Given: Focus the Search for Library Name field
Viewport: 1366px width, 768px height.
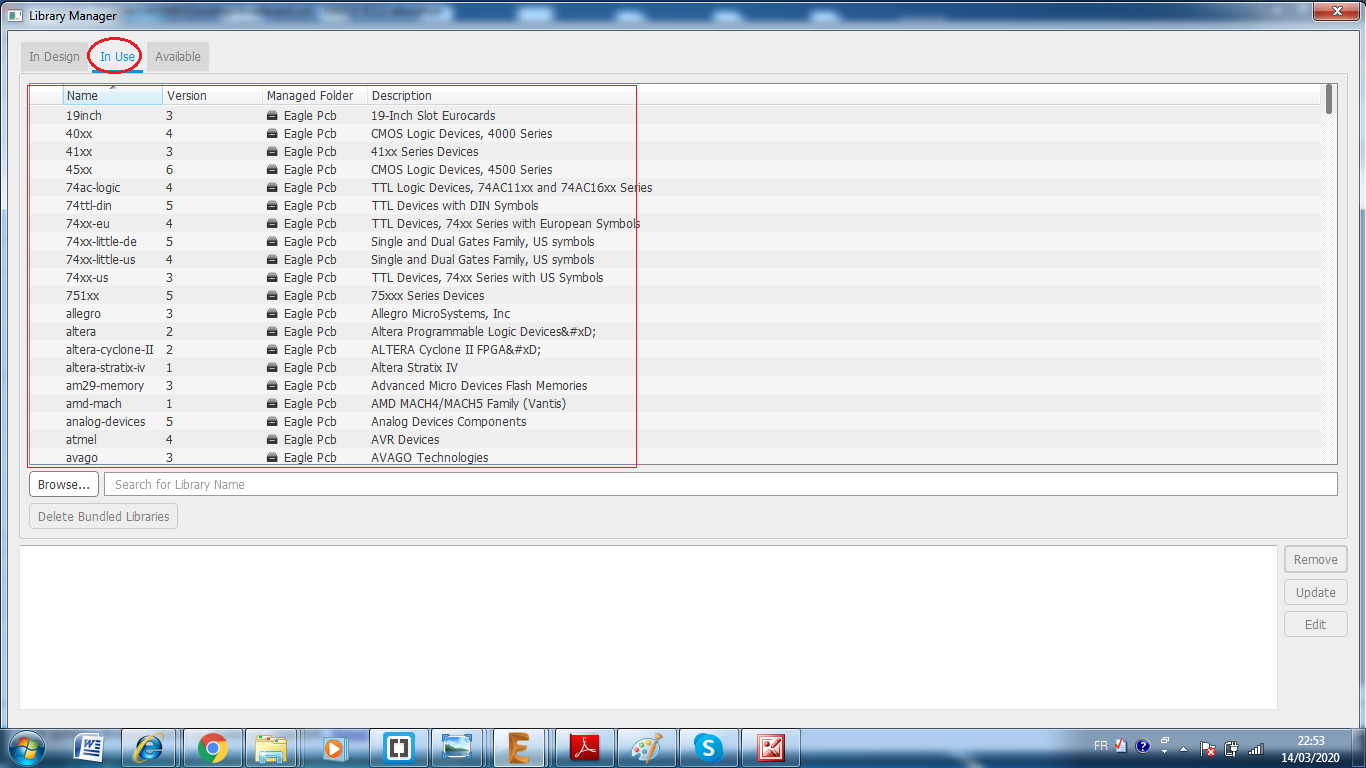Looking at the screenshot, I should click(721, 484).
